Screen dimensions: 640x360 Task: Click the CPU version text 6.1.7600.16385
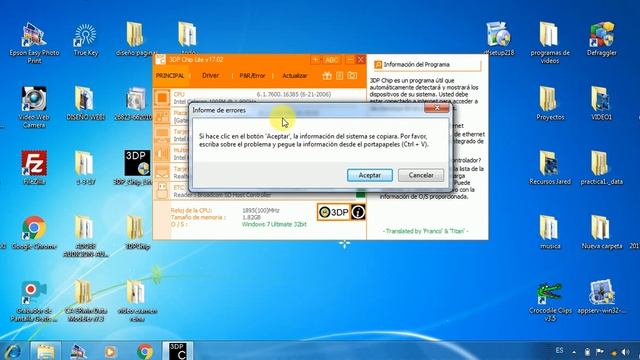pyautogui.click(x=294, y=94)
